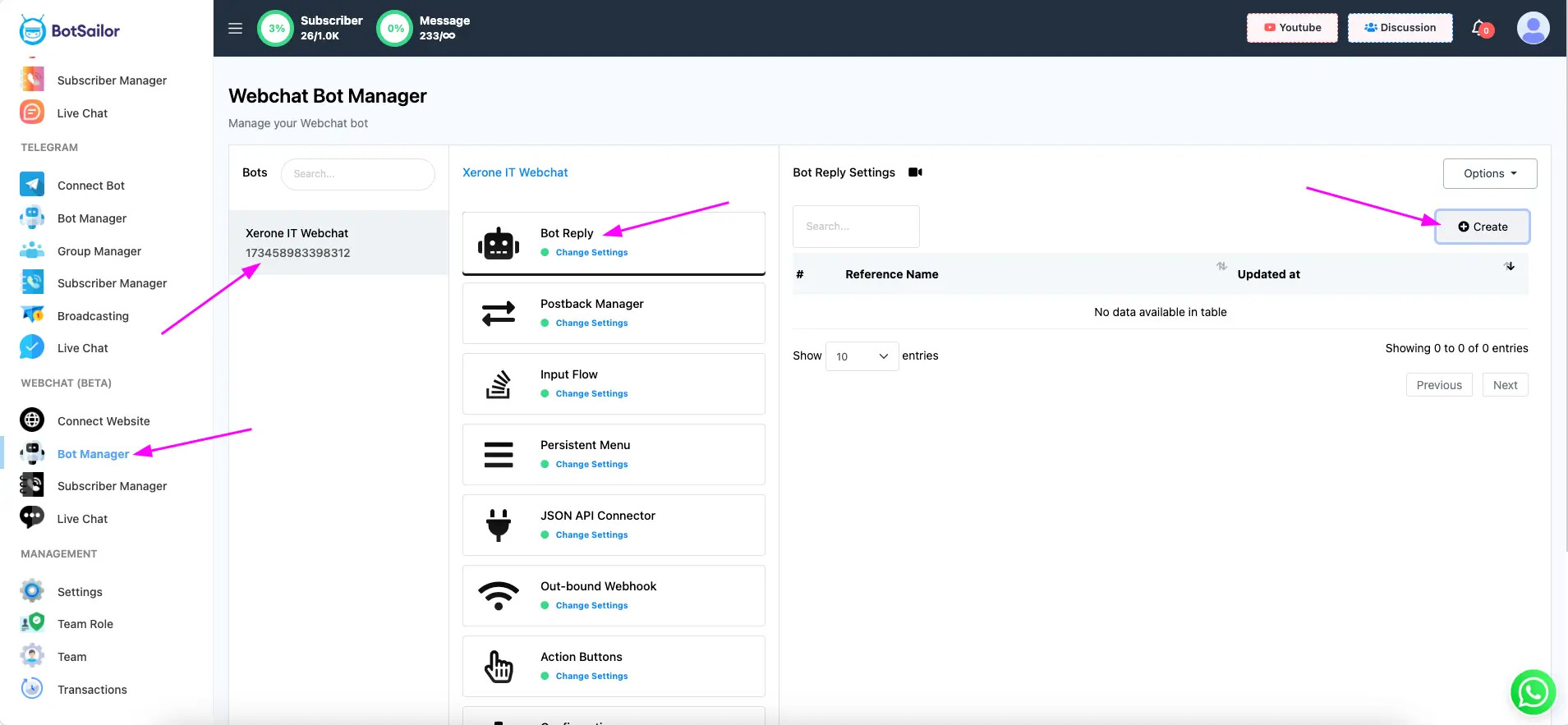This screenshot has width=1568, height=725.
Task: Open the Out-bound Webhook card
Action: [614, 596]
